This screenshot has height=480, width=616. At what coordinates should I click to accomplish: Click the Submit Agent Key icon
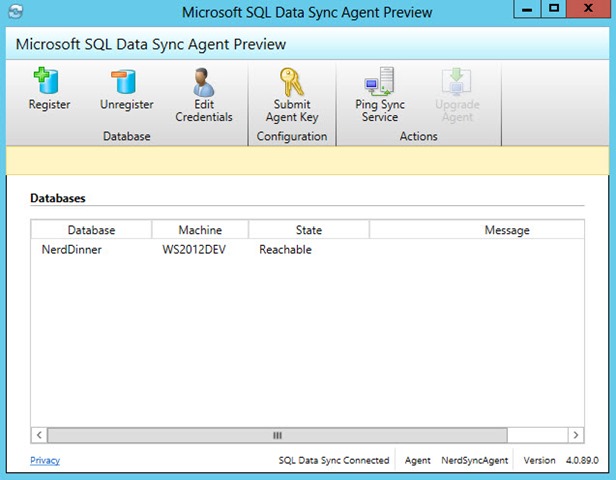[292, 82]
